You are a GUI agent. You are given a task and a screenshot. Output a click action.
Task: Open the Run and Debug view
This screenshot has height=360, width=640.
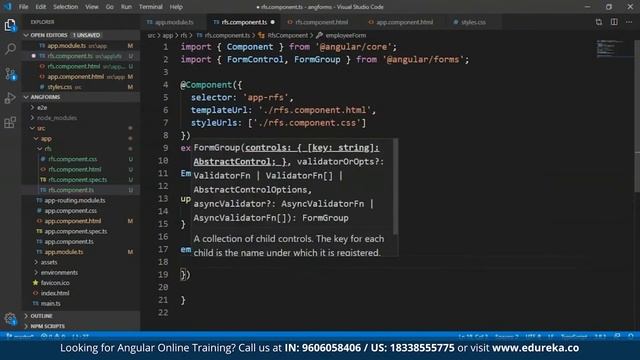click(10, 98)
